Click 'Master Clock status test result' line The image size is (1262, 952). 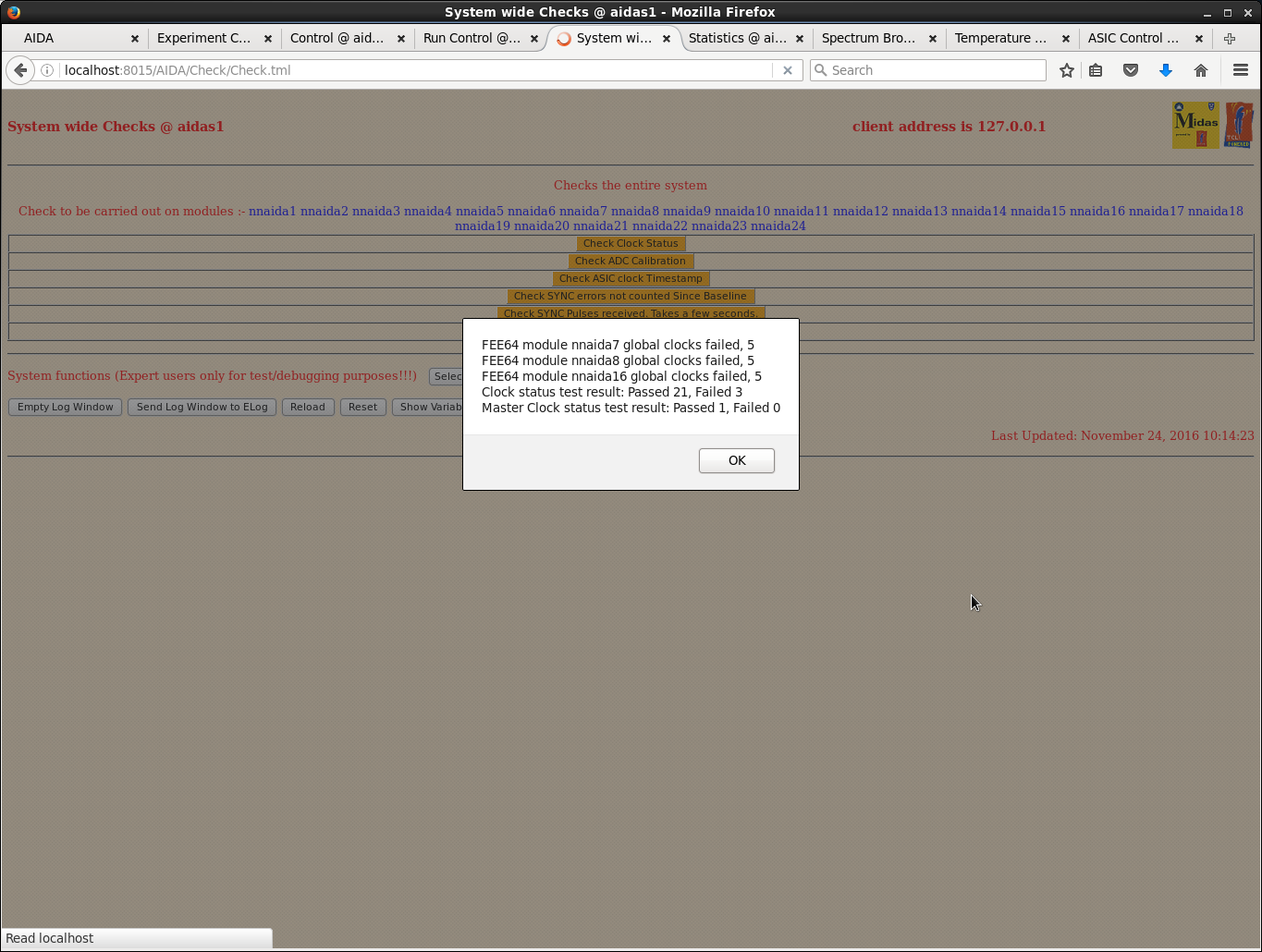pos(631,408)
